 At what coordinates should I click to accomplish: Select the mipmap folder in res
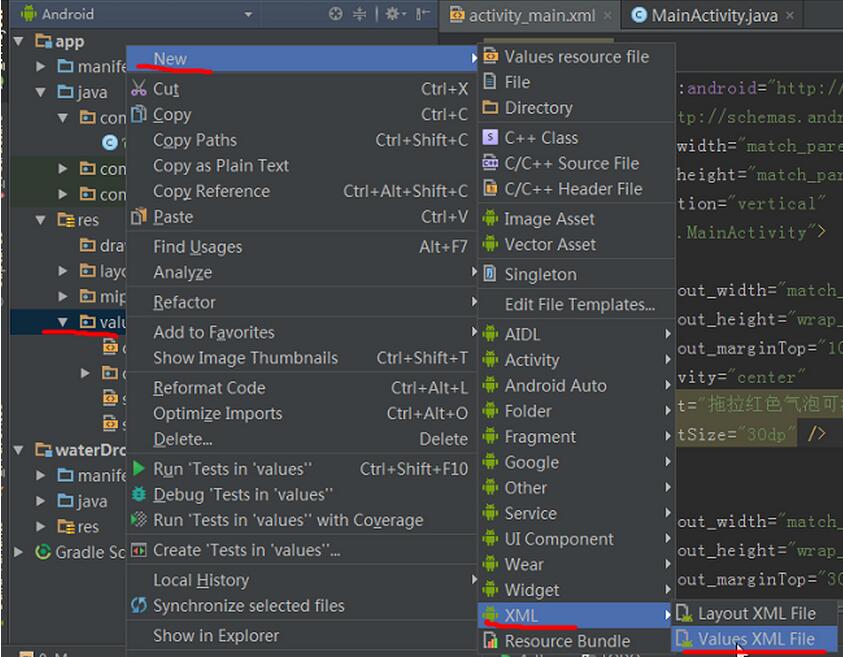[102, 296]
